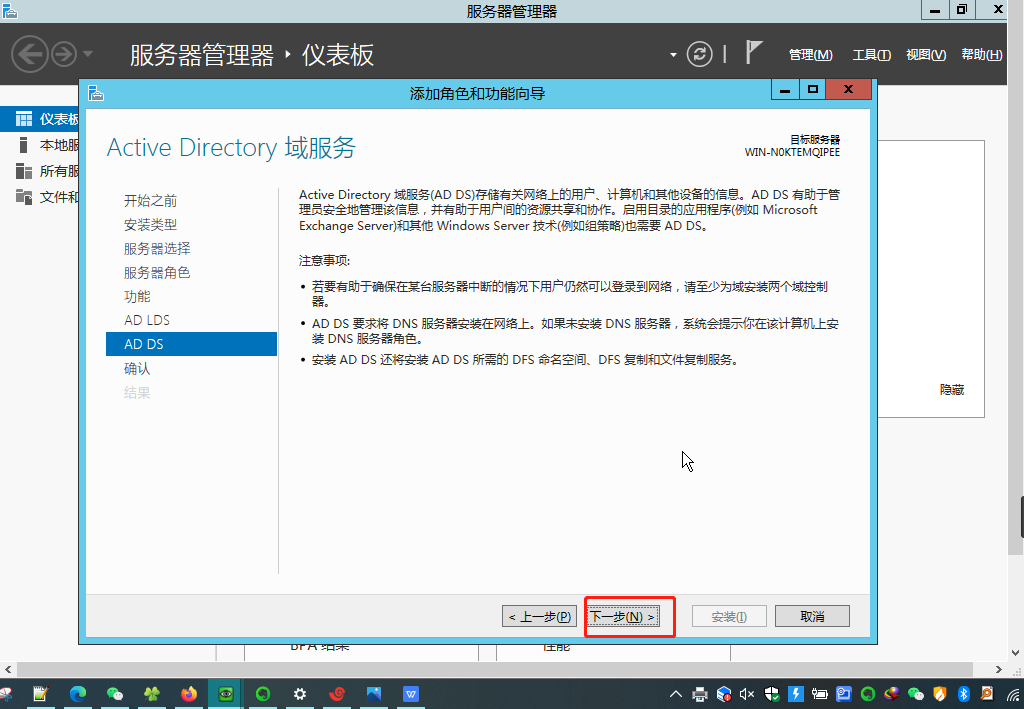Go back with the Server Manager back arrow
The image size is (1024, 709).
(x=29, y=54)
